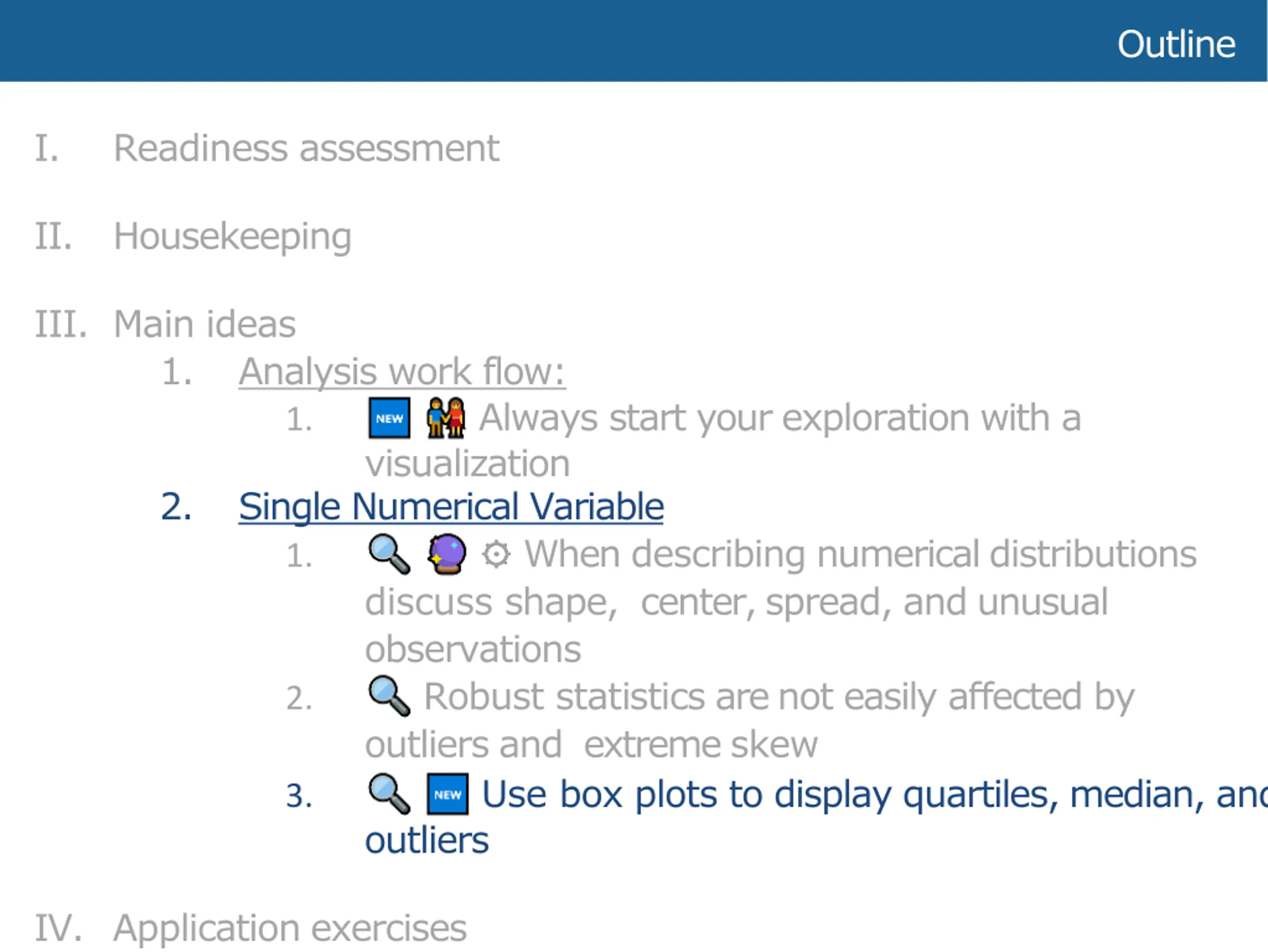Click the magnifying glass beside 'Robust statistics'

pyautogui.click(x=389, y=696)
